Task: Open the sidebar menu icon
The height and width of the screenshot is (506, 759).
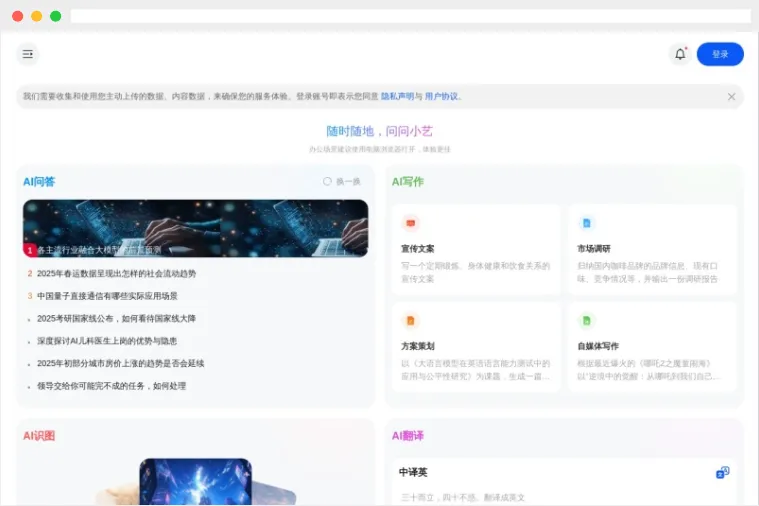Action: (28, 54)
